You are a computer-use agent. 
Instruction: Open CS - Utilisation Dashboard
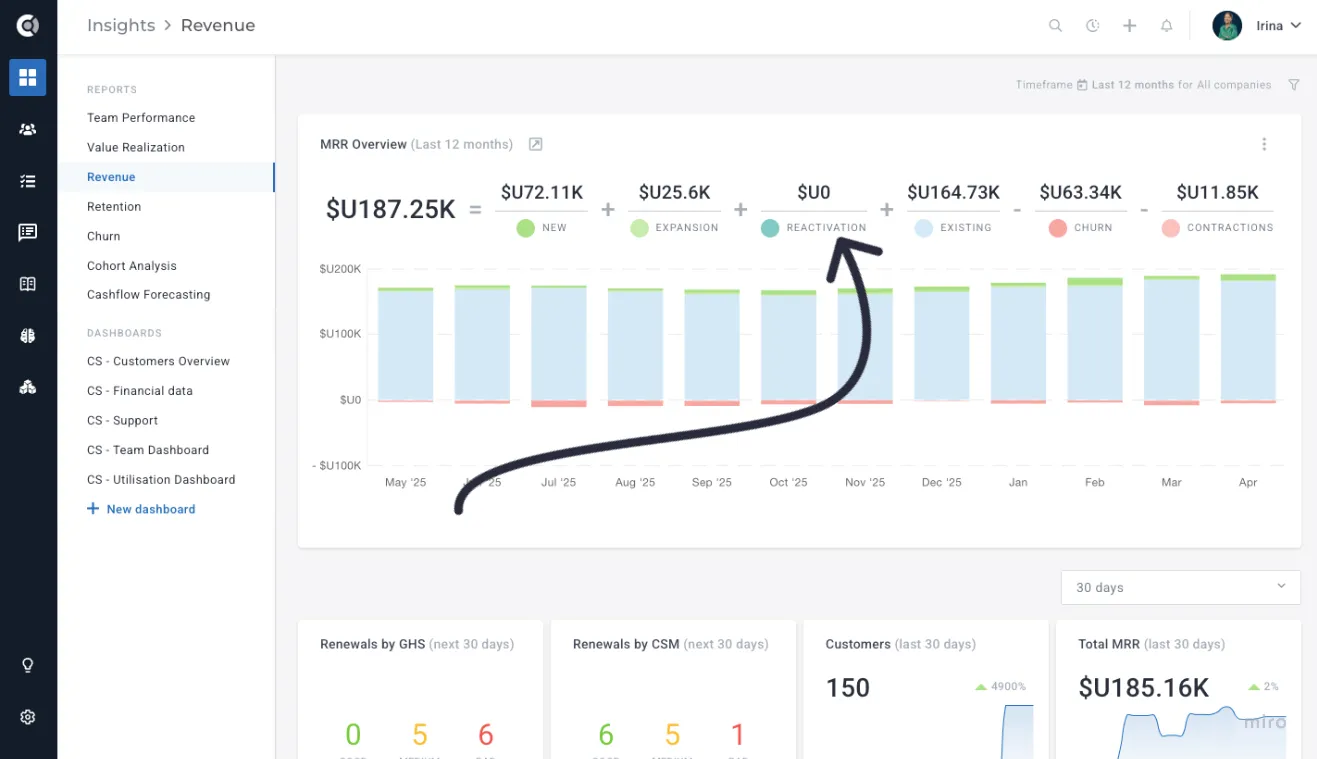[x=161, y=480]
